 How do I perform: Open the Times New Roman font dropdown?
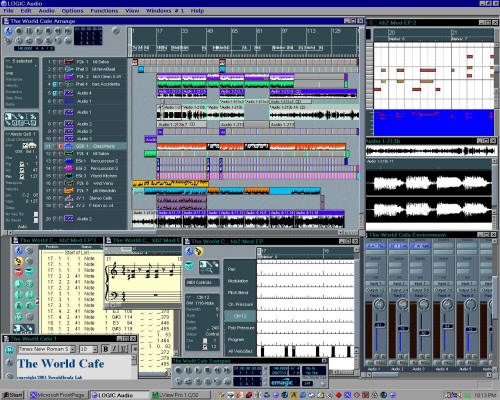(73, 349)
